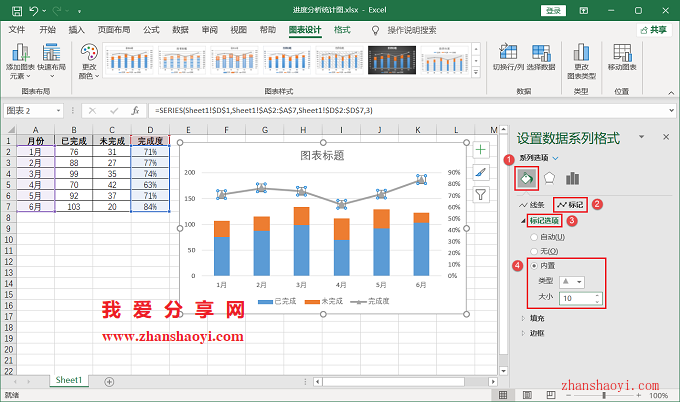Click Switch Row/Column button

[508, 57]
